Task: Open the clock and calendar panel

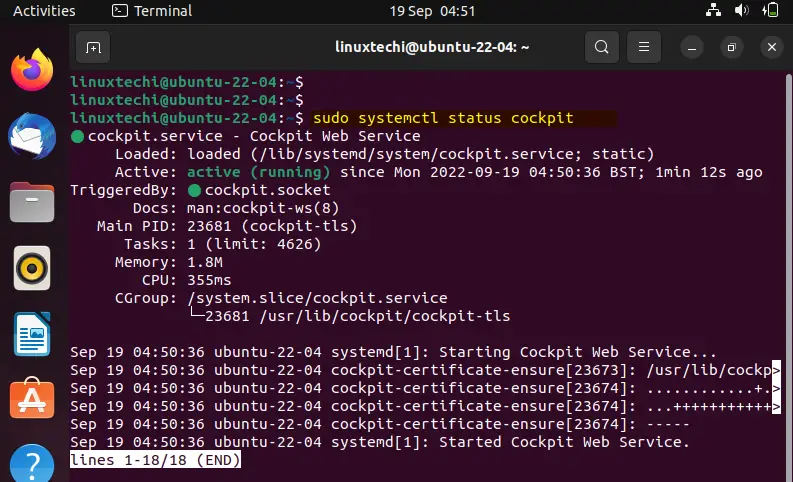Action: [432, 11]
